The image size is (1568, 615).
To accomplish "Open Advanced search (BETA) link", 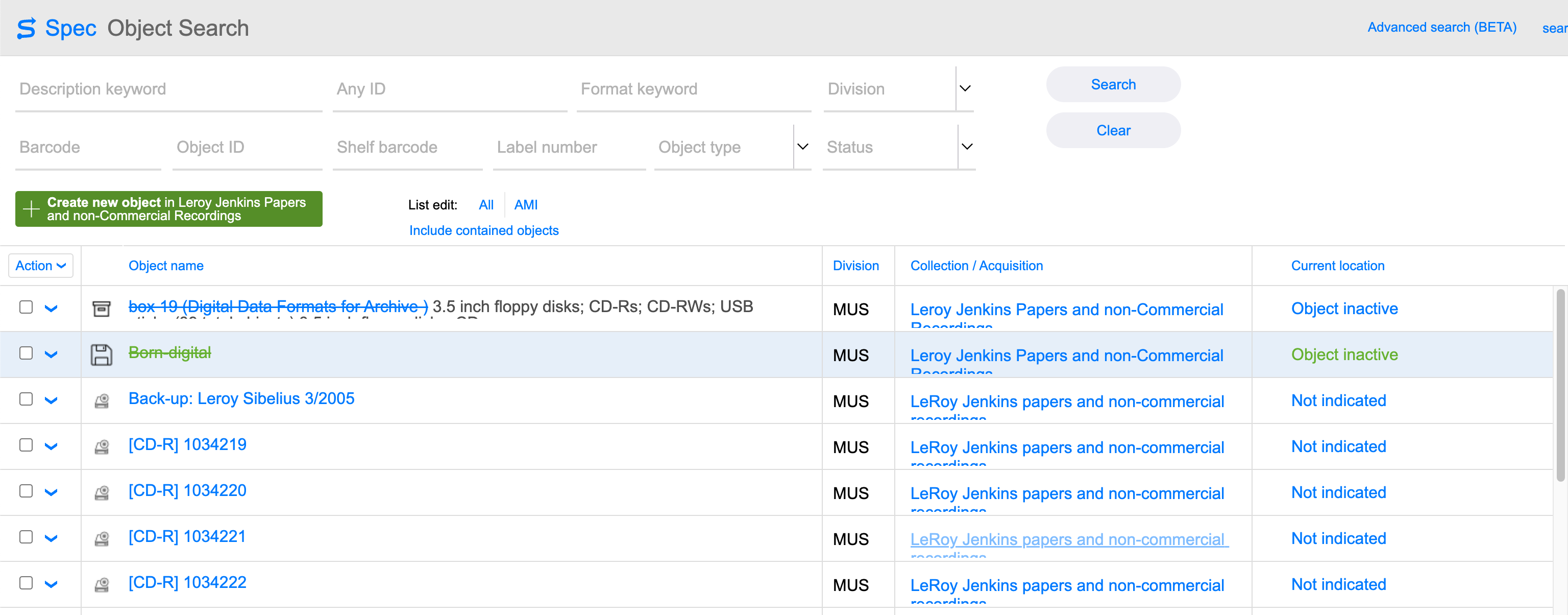I will click(x=1441, y=28).
